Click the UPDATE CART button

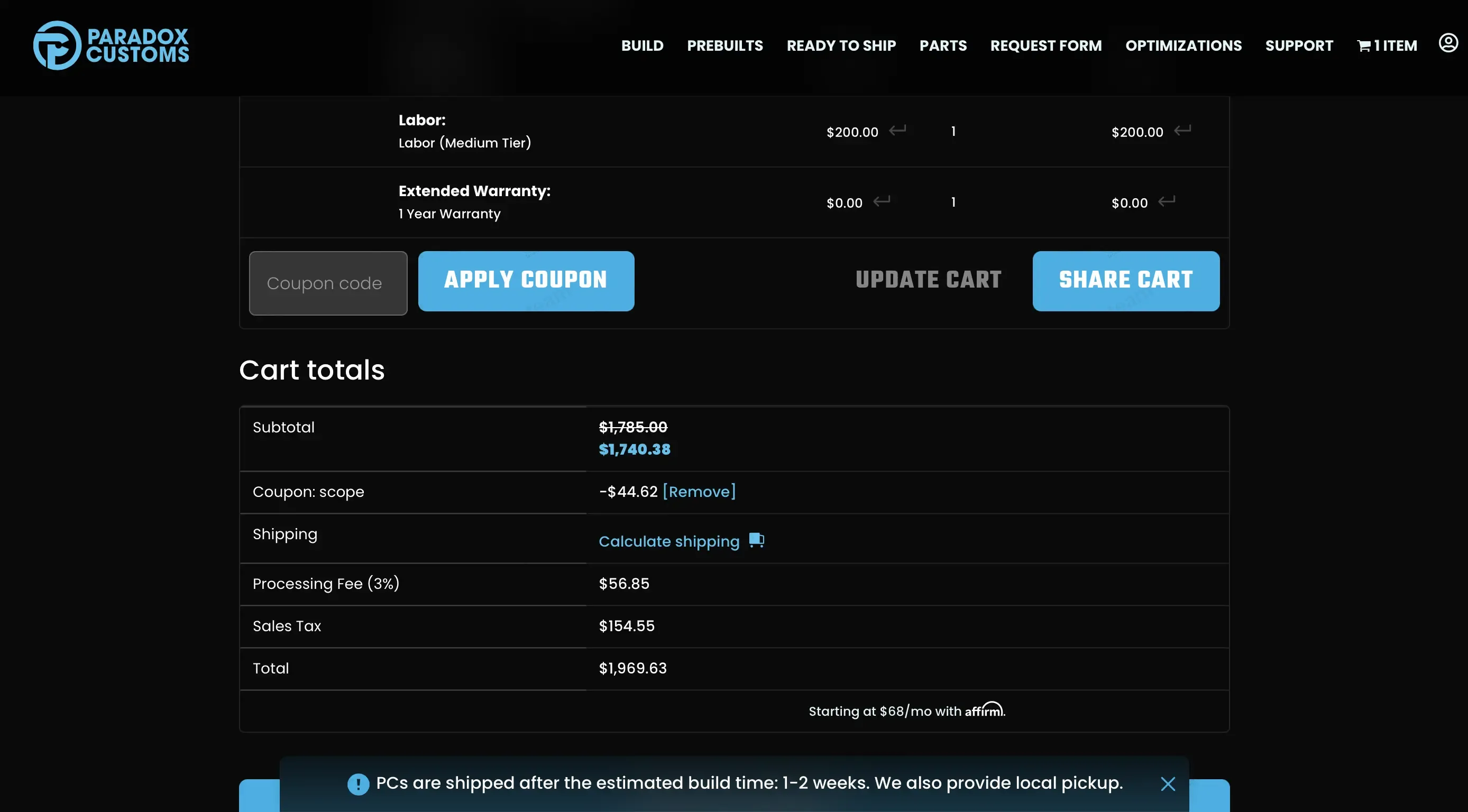pyautogui.click(x=928, y=280)
